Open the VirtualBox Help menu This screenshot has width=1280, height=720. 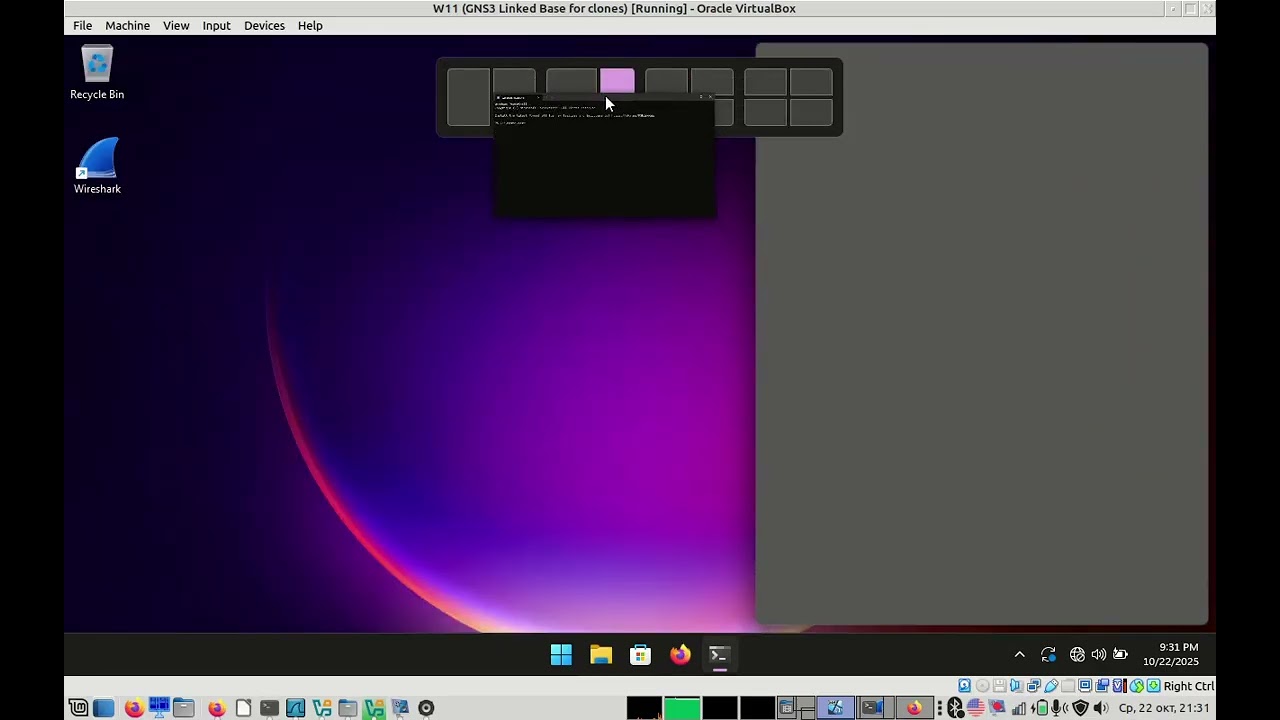(310, 25)
